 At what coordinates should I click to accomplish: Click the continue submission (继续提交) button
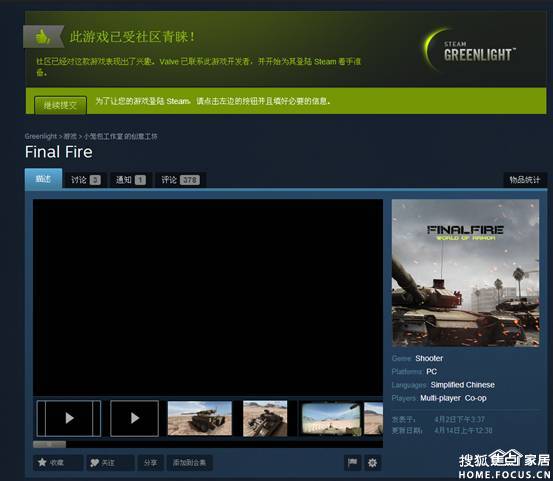tap(60, 105)
